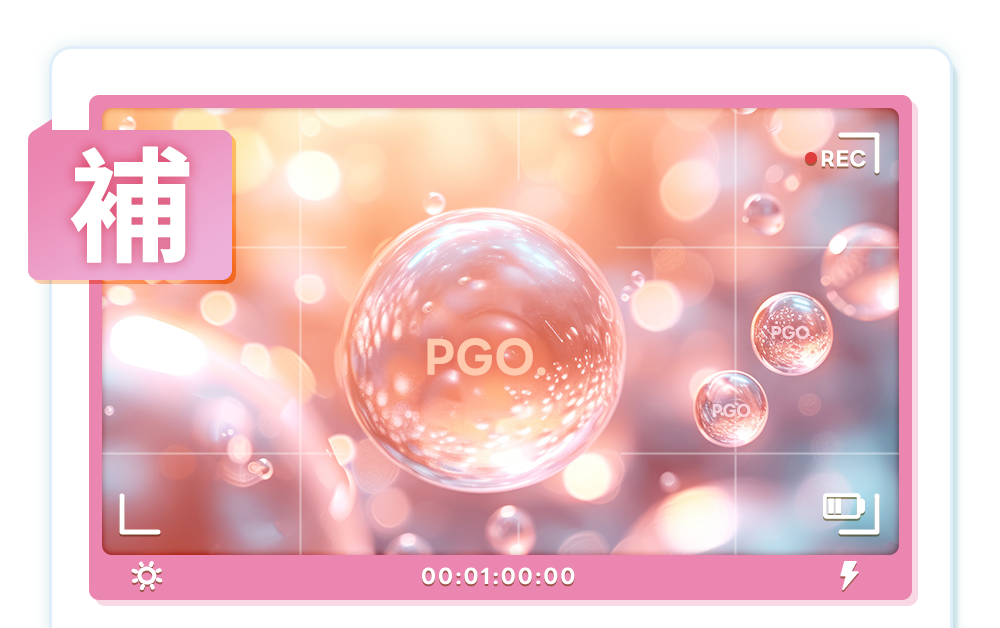Screen dimensions: 1000x628
Task: Click the 00:01:00:00 timecode
Action: pyautogui.click(x=498, y=576)
